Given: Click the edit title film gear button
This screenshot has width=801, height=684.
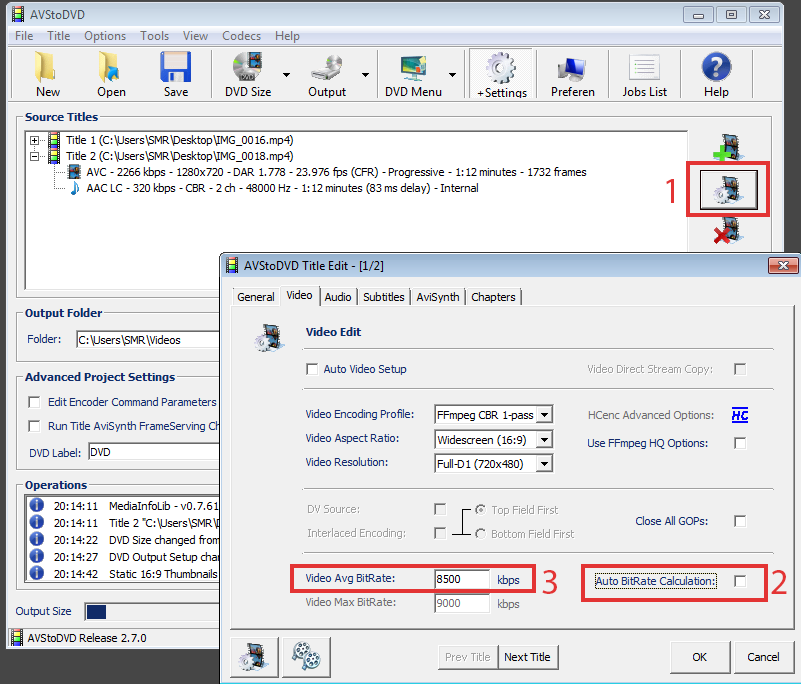Looking at the screenshot, I should coord(728,190).
